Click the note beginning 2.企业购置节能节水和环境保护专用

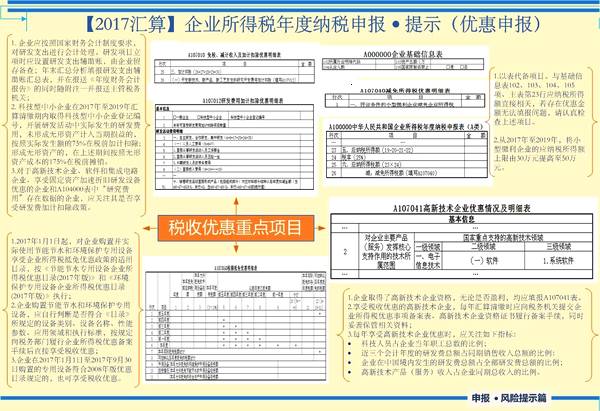click(x=72, y=328)
